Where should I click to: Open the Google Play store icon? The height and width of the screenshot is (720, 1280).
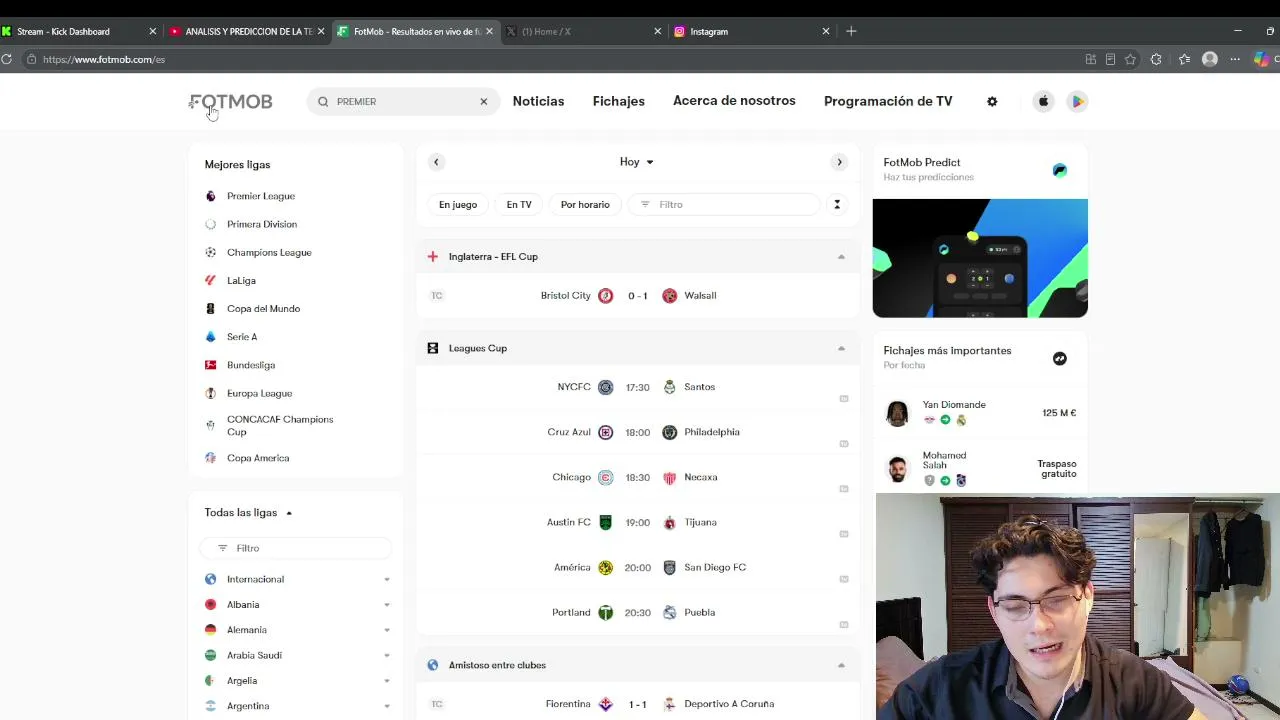pyautogui.click(x=1077, y=101)
